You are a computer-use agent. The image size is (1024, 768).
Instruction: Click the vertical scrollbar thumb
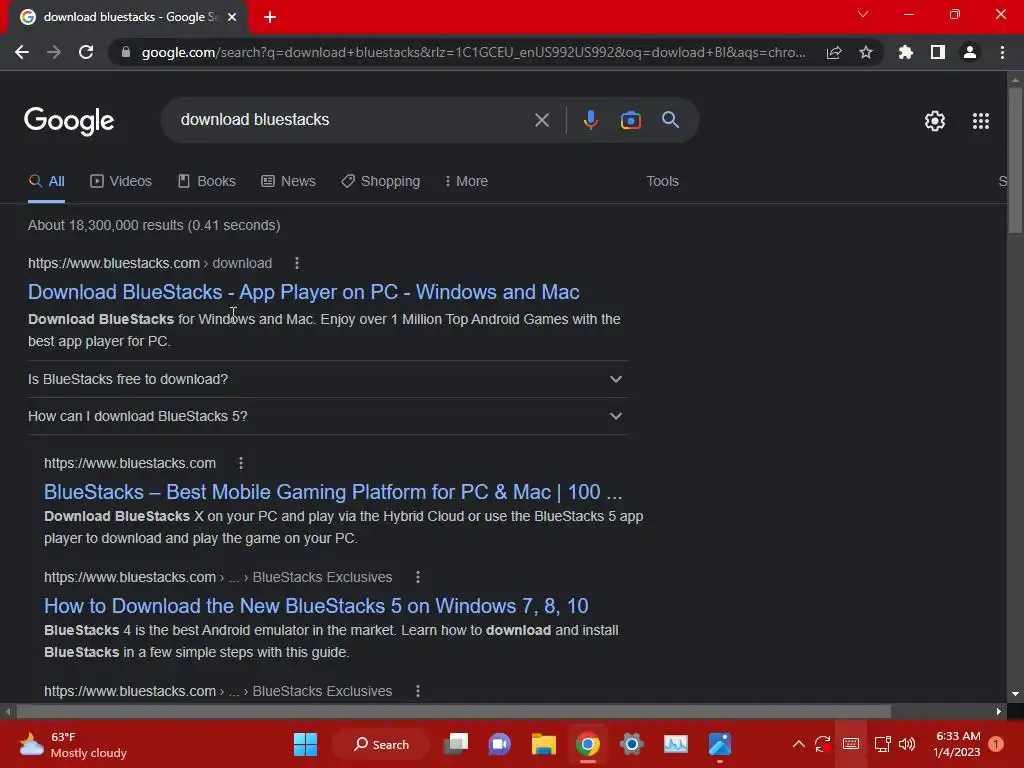tap(1015, 160)
